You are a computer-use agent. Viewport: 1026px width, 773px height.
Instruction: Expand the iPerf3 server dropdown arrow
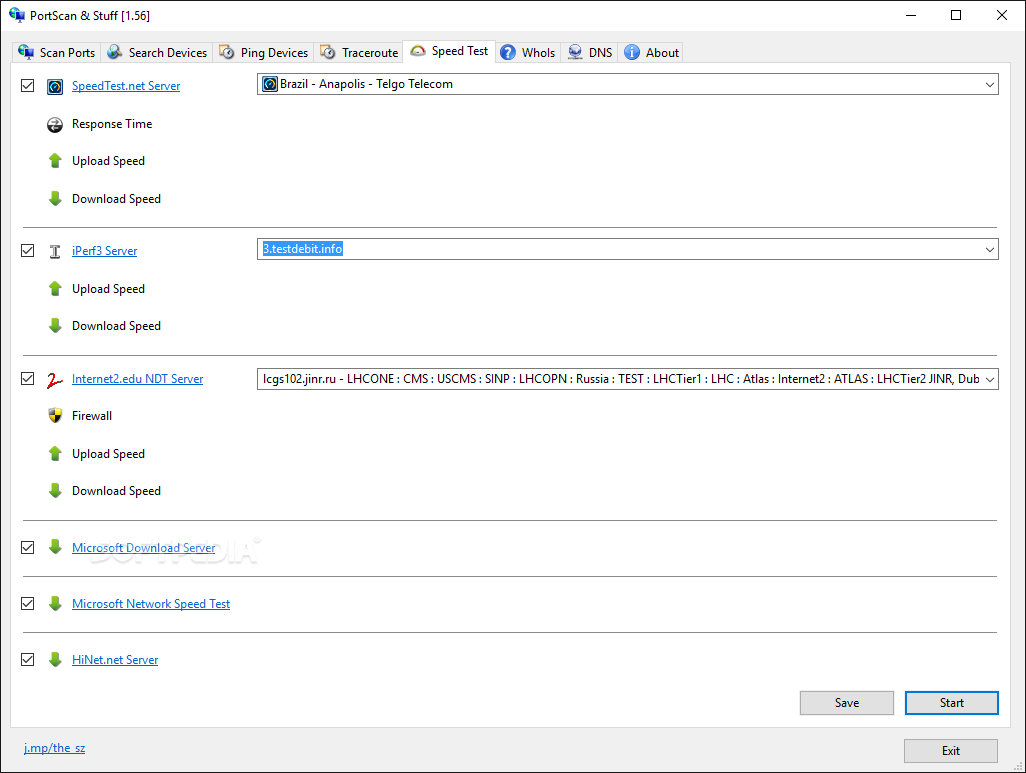coord(989,249)
